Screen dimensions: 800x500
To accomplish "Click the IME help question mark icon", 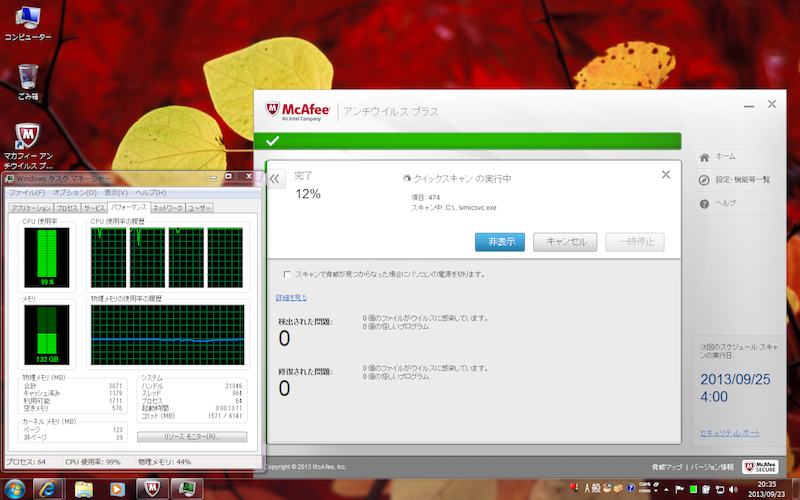I will tap(631, 488).
